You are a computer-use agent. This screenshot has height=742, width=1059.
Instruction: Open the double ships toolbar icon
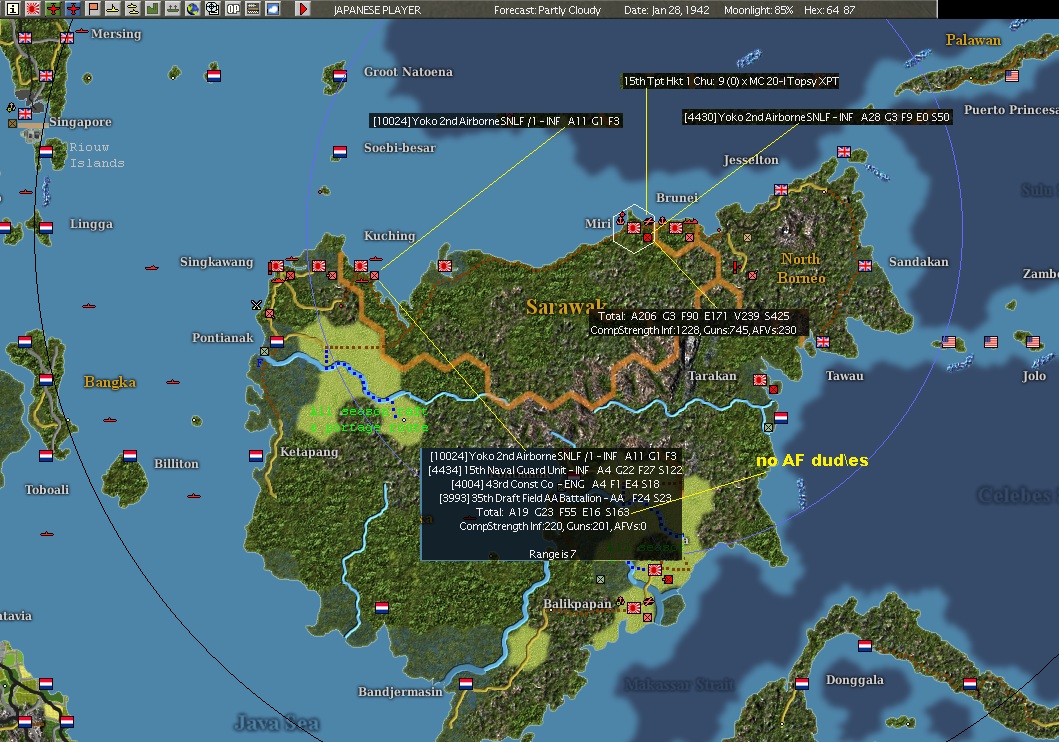point(132,9)
